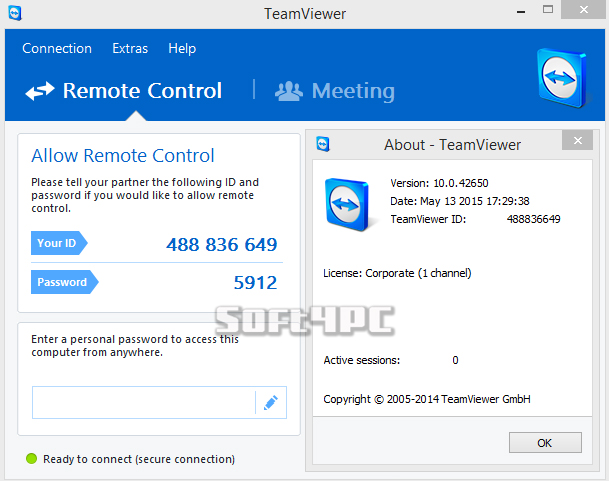This screenshot has height=481, width=609.
Task: Click the 'Please tell your partner' instruction text
Action: (145, 195)
